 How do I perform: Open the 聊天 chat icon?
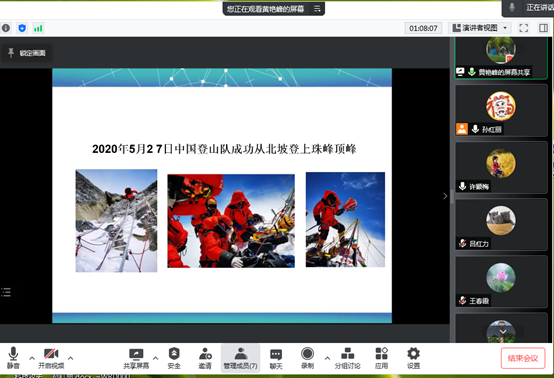[276, 358]
